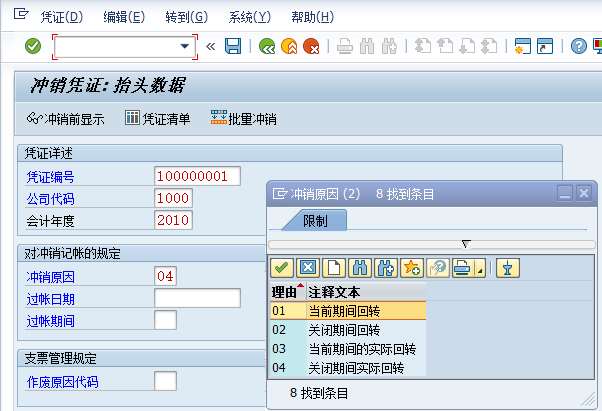Select row 03 当前期间的实际回转

click(x=348, y=349)
